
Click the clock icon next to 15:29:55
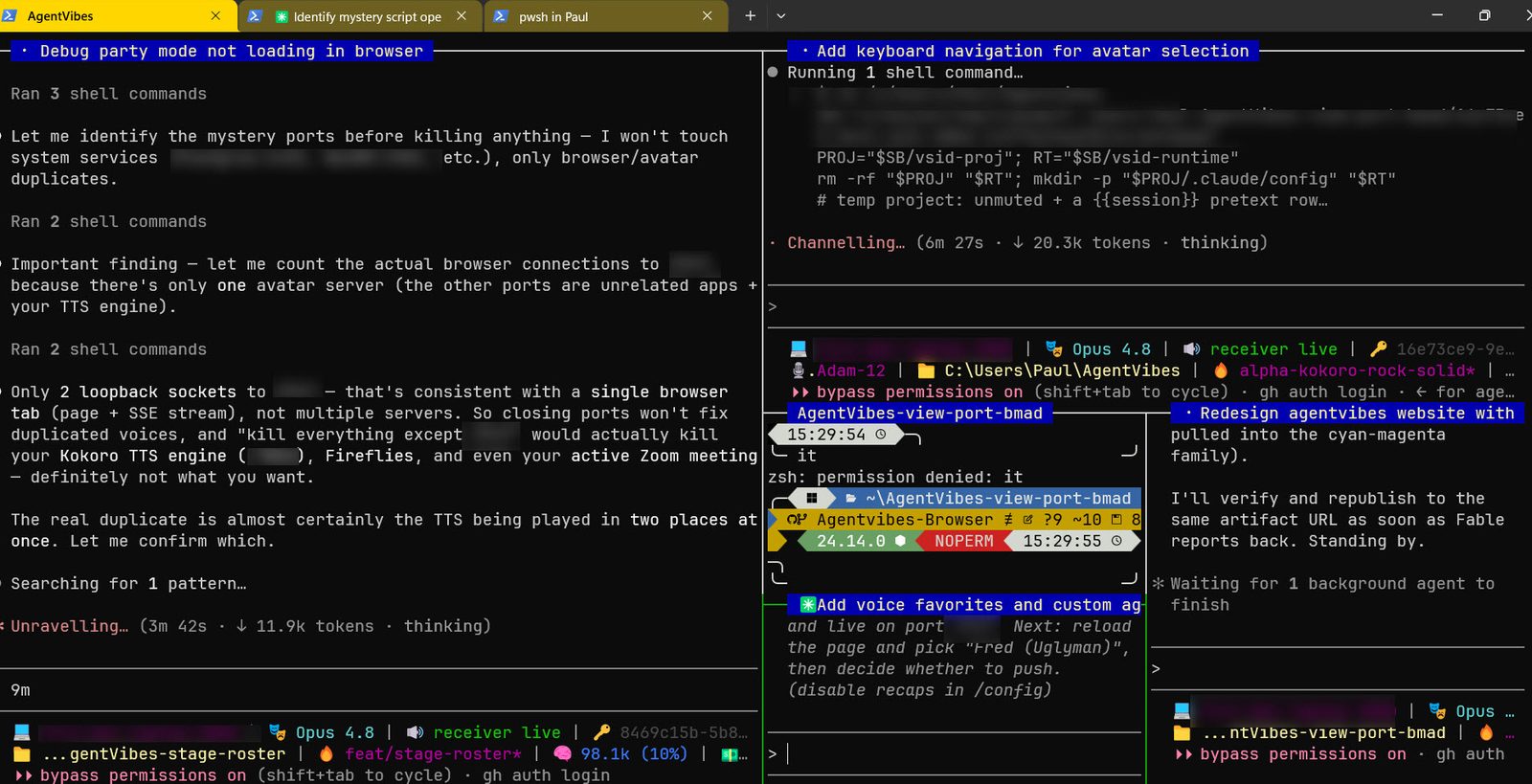pyautogui.click(x=1116, y=541)
